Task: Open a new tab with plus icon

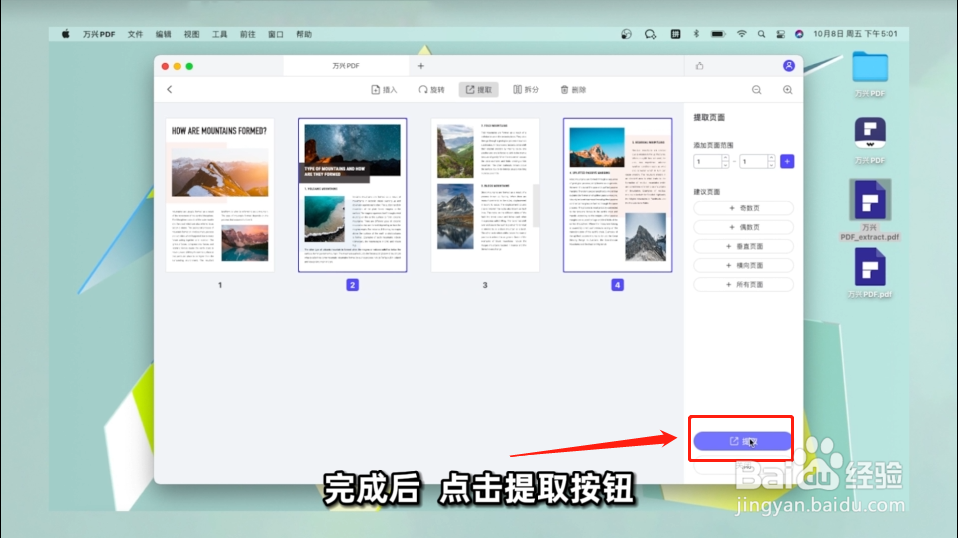Action: point(420,66)
